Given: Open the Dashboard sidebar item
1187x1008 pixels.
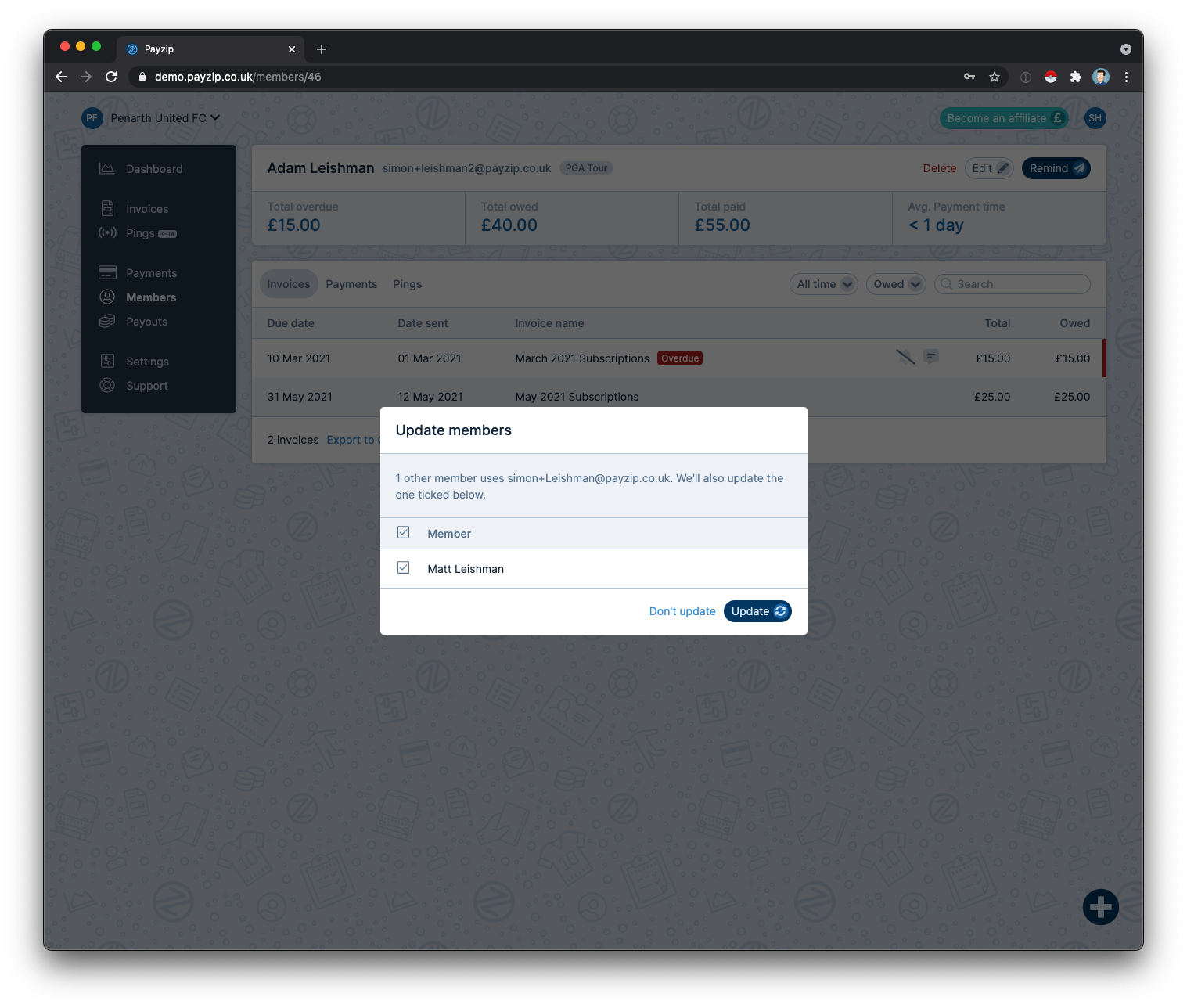Looking at the screenshot, I should (x=154, y=169).
